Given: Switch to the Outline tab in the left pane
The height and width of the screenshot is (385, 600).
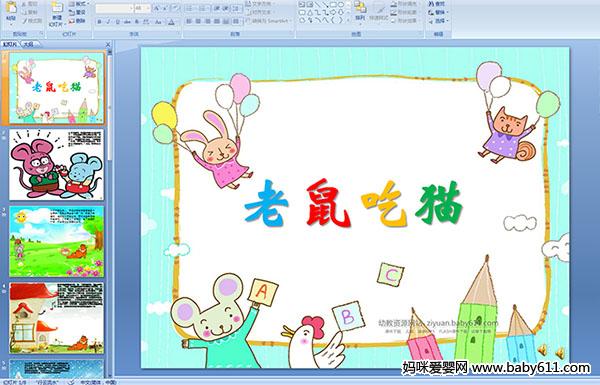Looking at the screenshot, I should tap(29, 44).
